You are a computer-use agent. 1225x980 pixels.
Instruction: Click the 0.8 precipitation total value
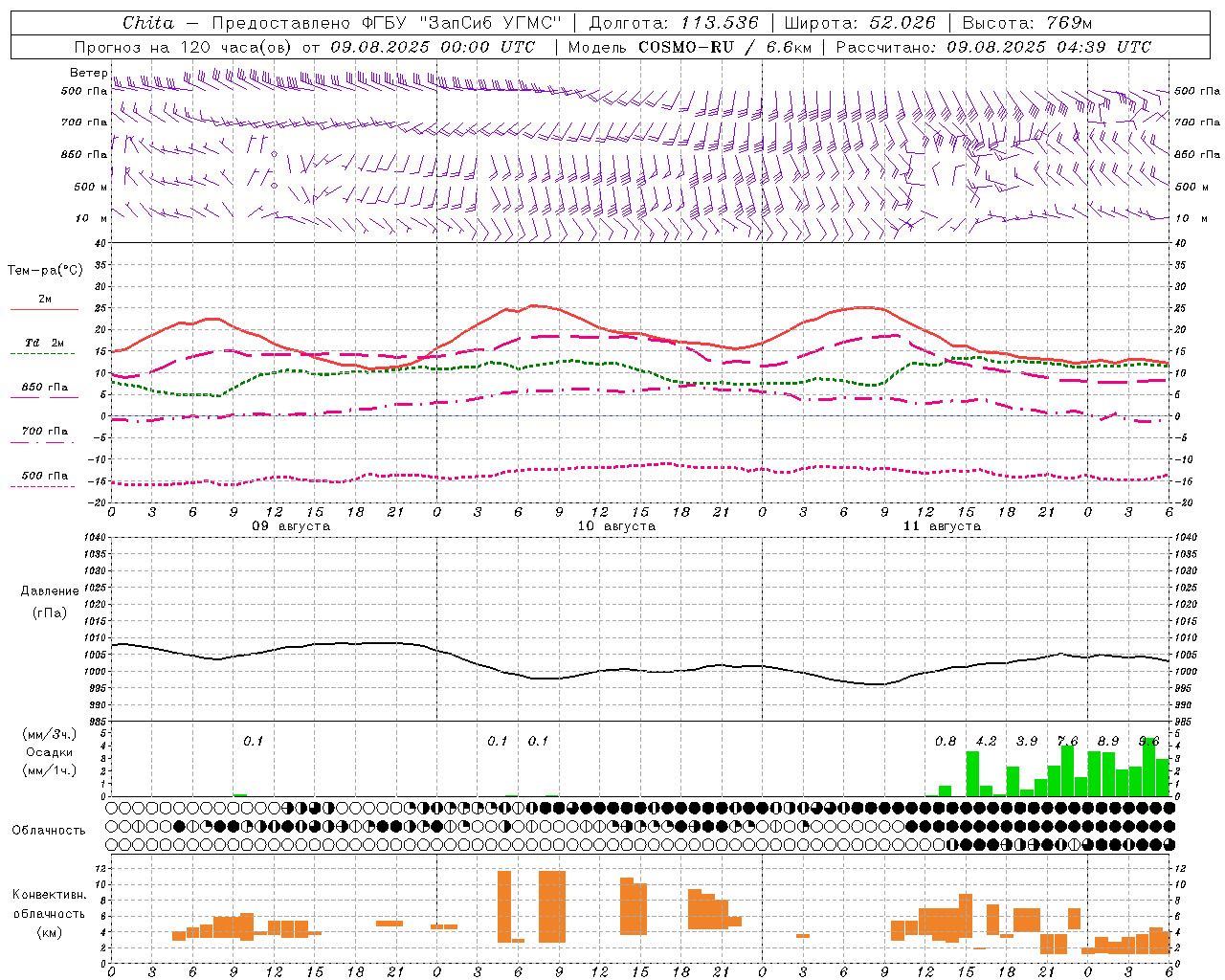click(x=946, y=742)
